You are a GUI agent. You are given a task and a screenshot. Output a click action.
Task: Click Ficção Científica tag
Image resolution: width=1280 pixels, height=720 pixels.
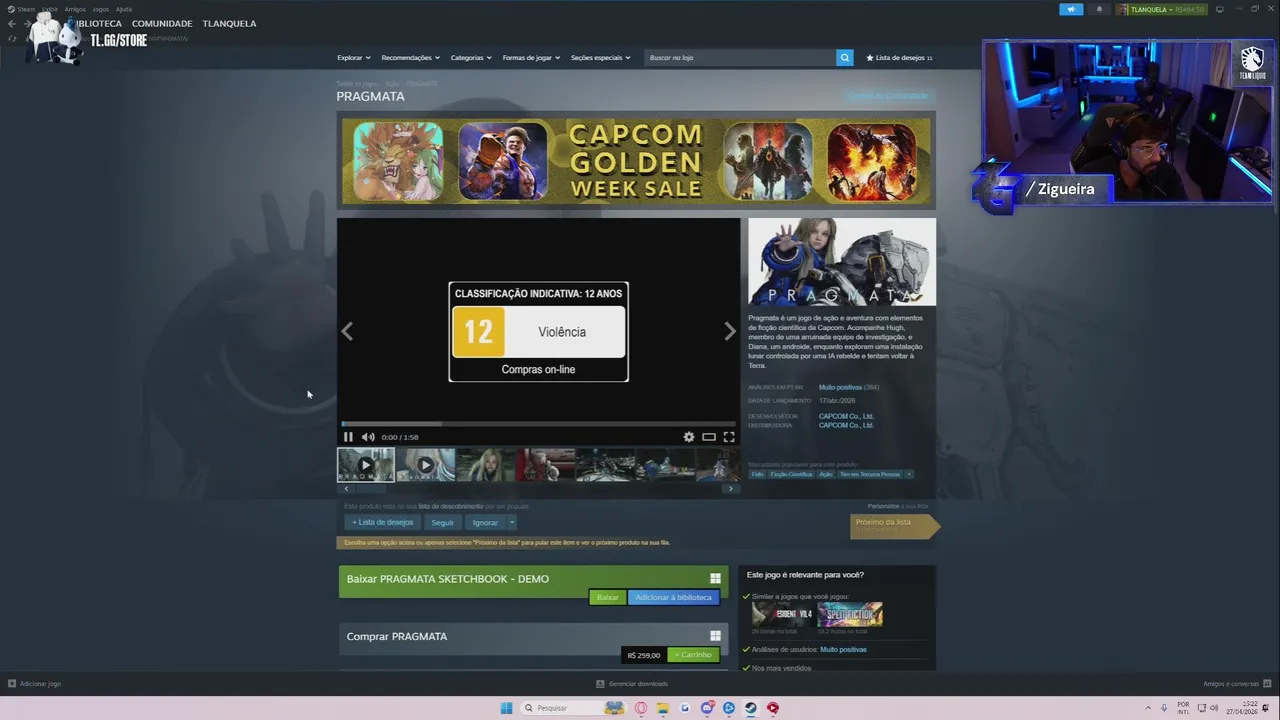791,474
